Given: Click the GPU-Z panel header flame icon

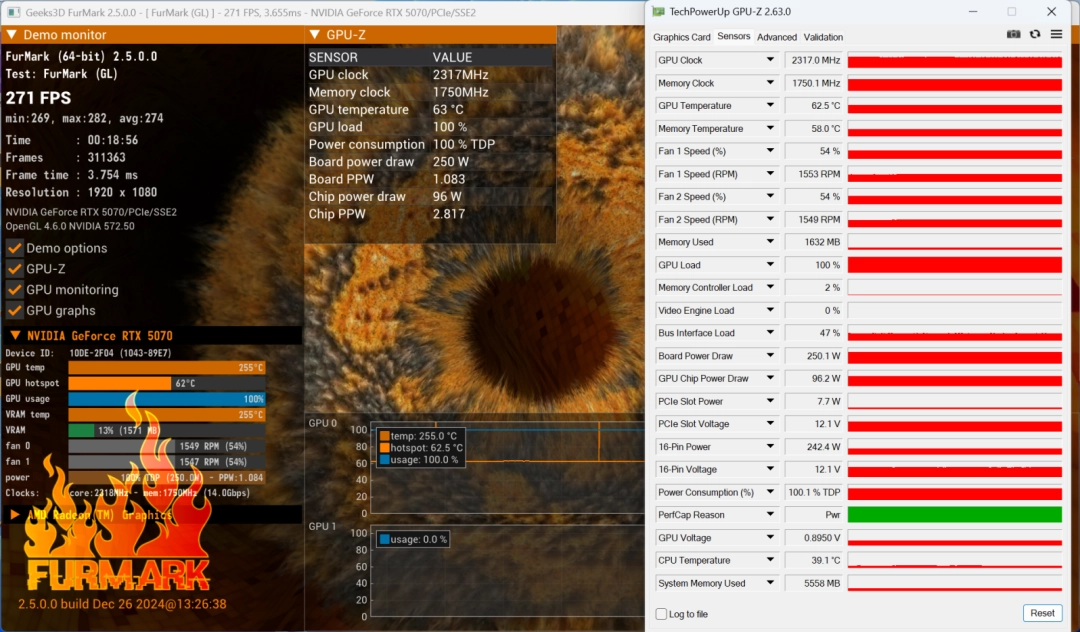Looking at the screenshot, I should 313,33.
